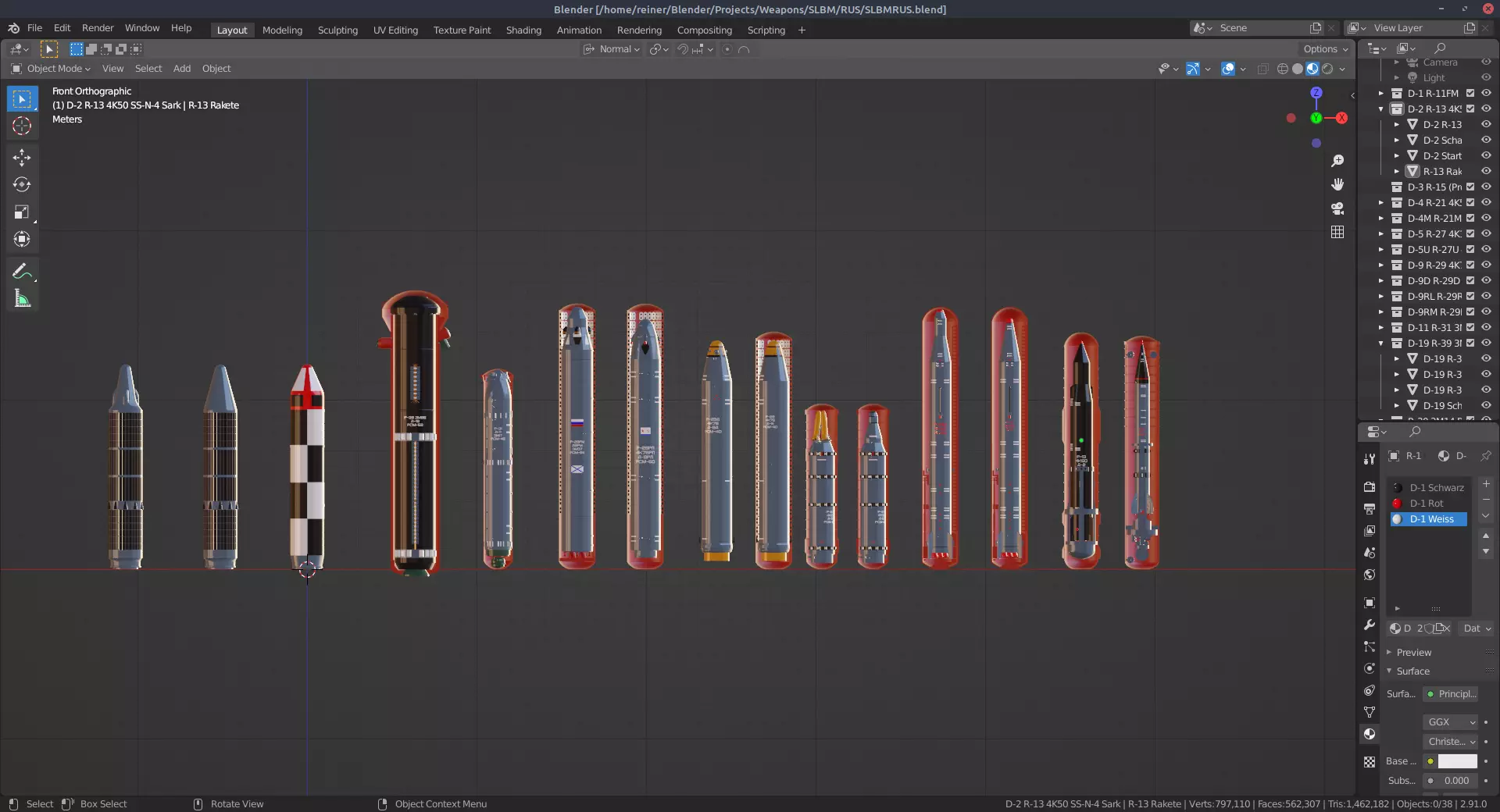The height and width of the screenshot is (812, 1500).
Task: Switch to solid viewport shading
Action: pyautogui.click(x=1298, y=69)
